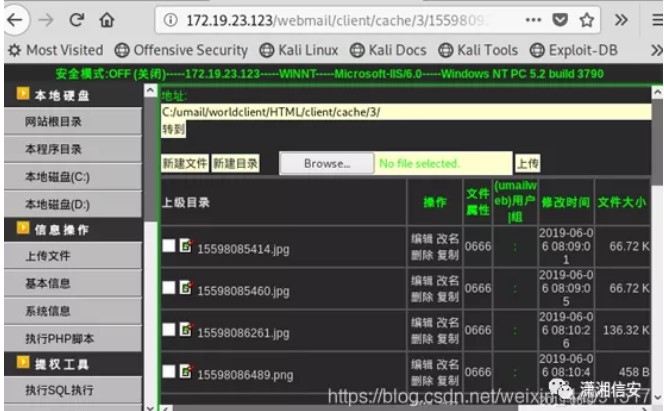Image resolution: width=664 pixels, height=411 pixels.
Task: Expand toolbar overflow chevron
Action: click(621, 19)
